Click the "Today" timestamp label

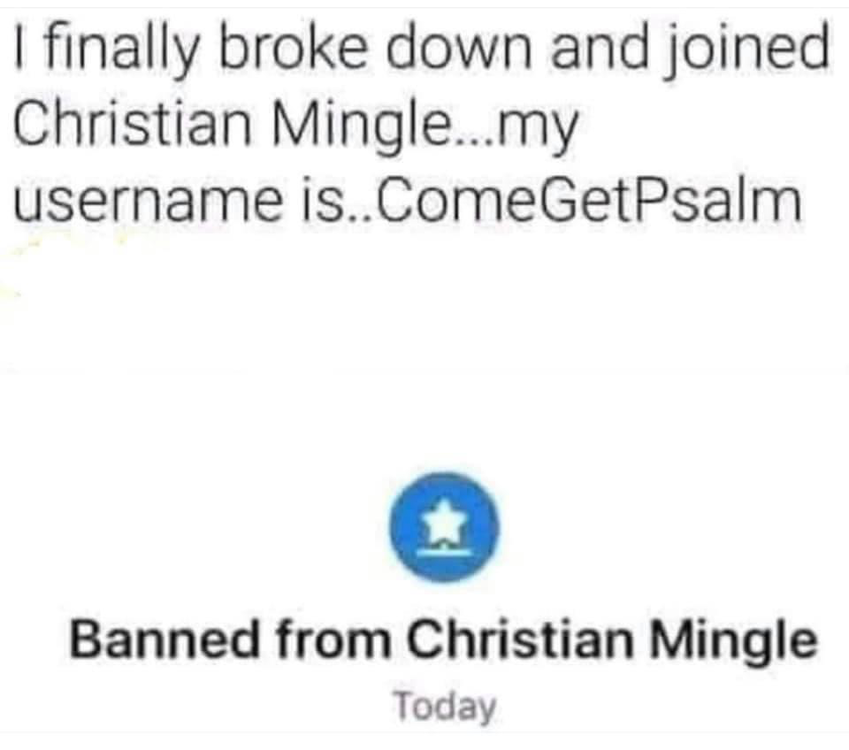point(443,707)
